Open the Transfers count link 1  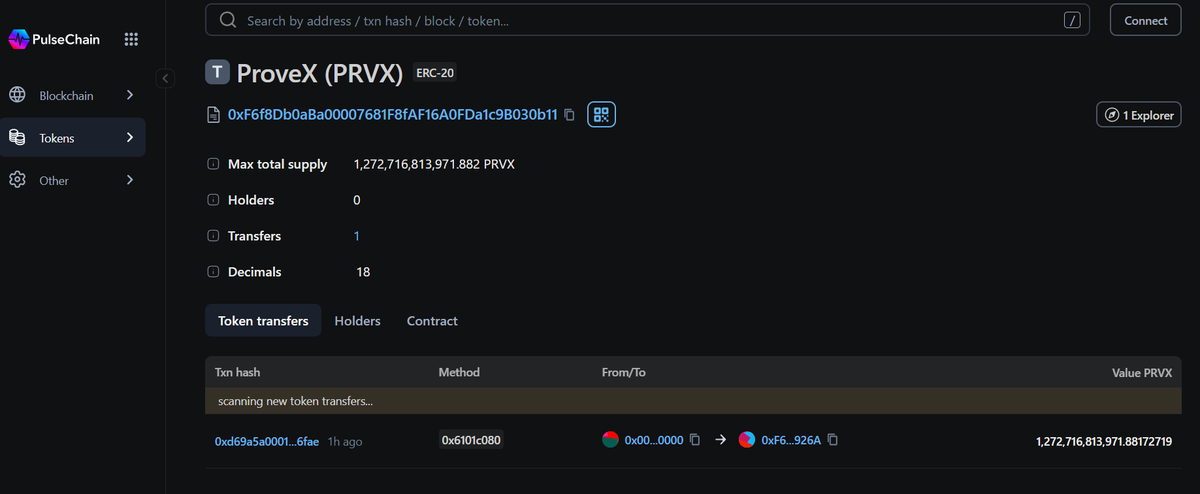[x=357, y=236]
